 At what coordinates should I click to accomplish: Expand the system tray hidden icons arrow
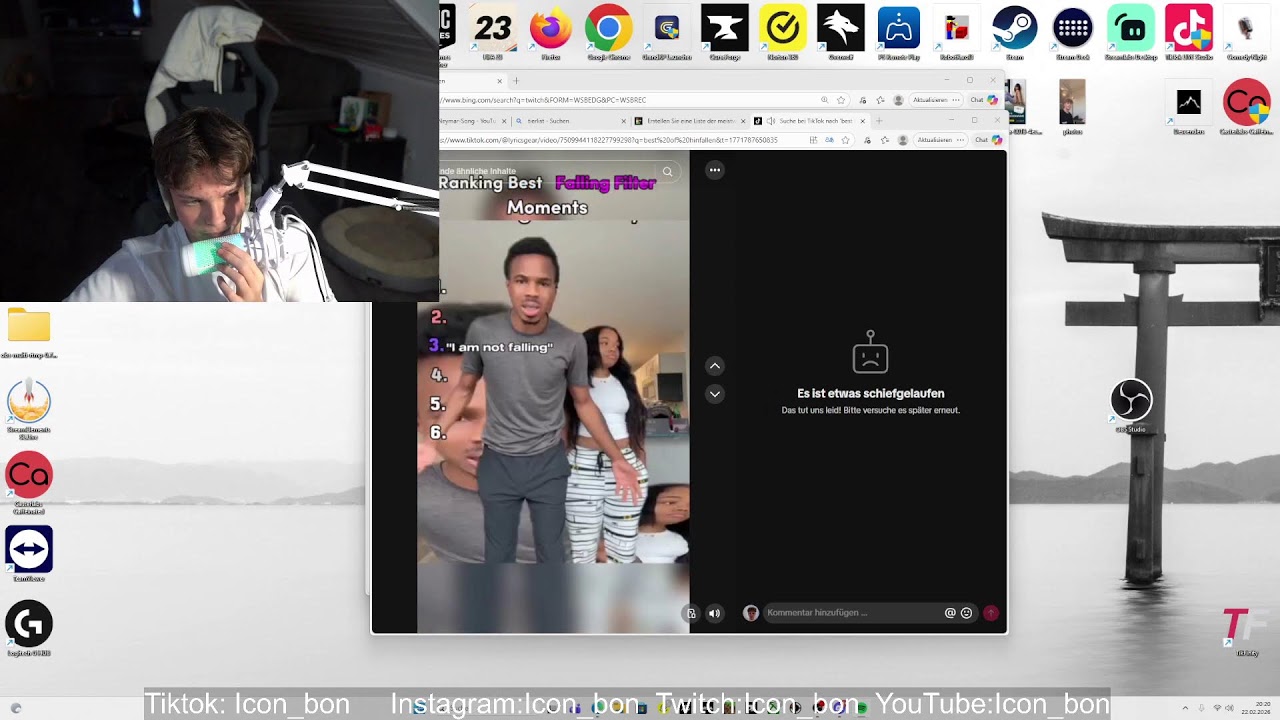point(1184,708)
